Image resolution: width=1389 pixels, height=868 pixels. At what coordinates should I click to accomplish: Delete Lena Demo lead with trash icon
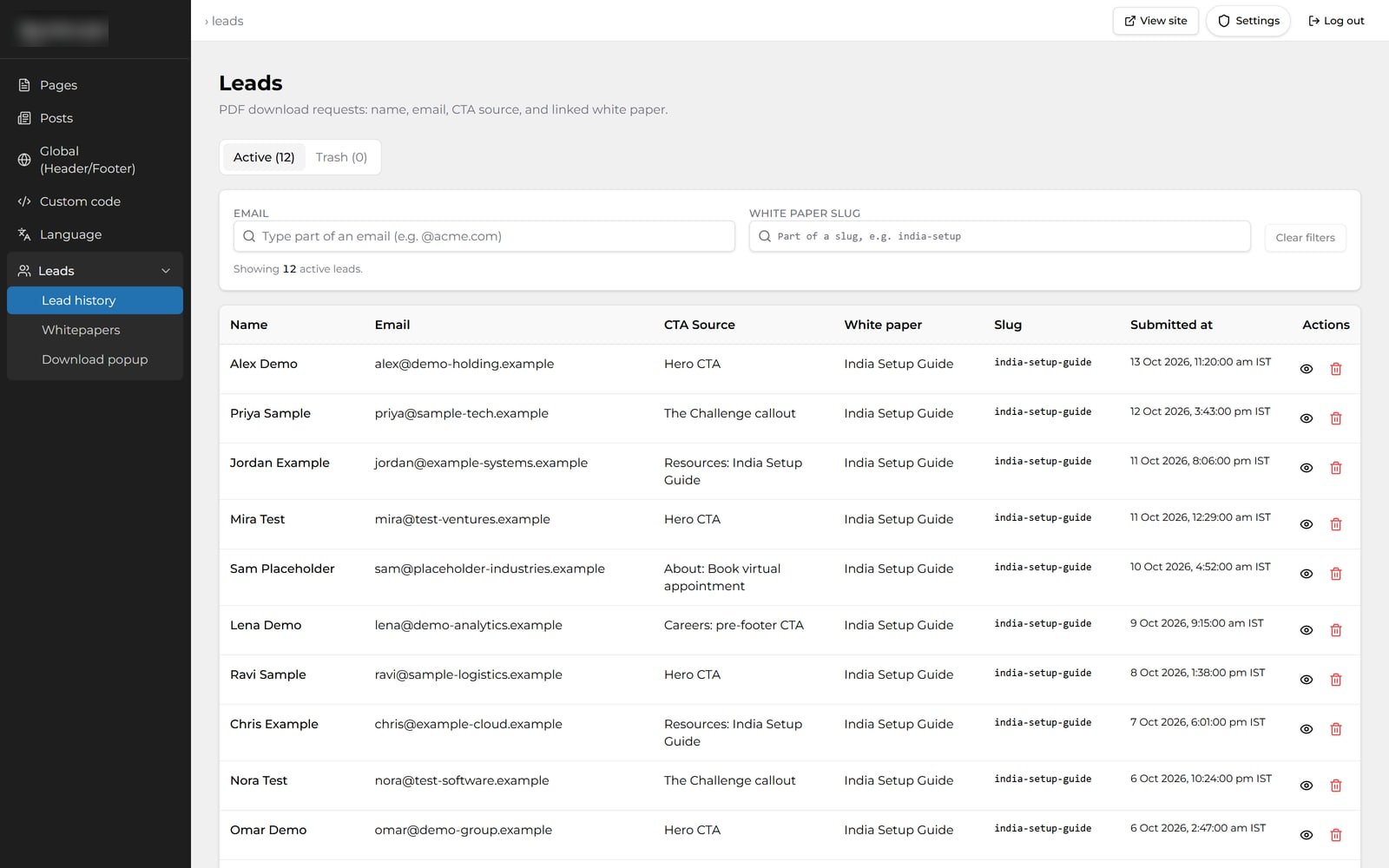(1336, 630)
